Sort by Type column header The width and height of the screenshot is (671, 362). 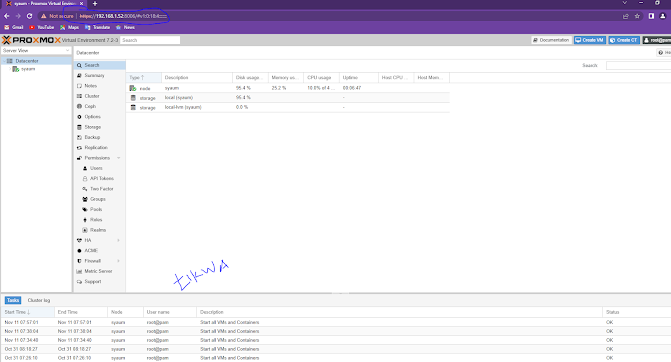[144, 77]
